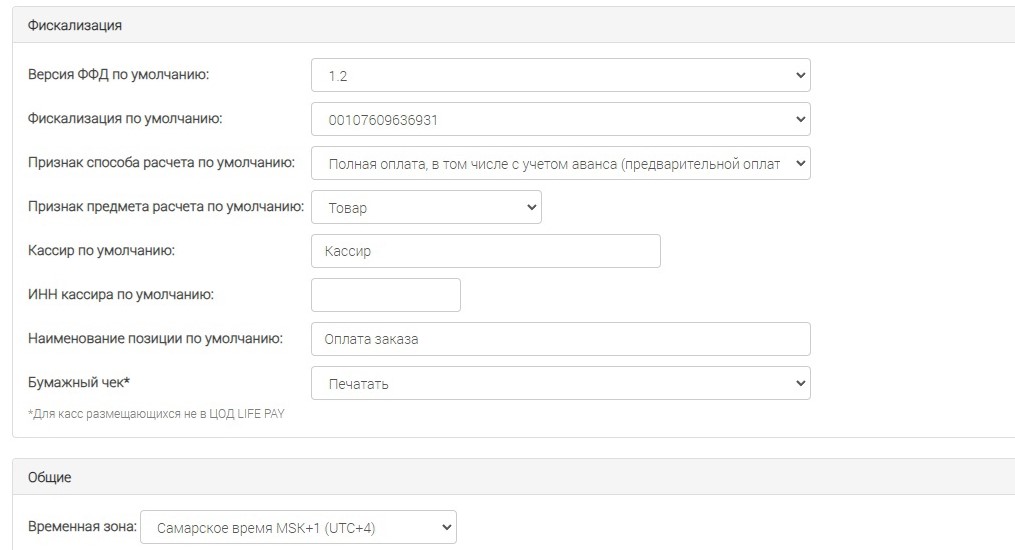The height and width of the screenshot is (550, 1015).
Task: Click the Фискализация section header
Action: click(x=74, y=25)
